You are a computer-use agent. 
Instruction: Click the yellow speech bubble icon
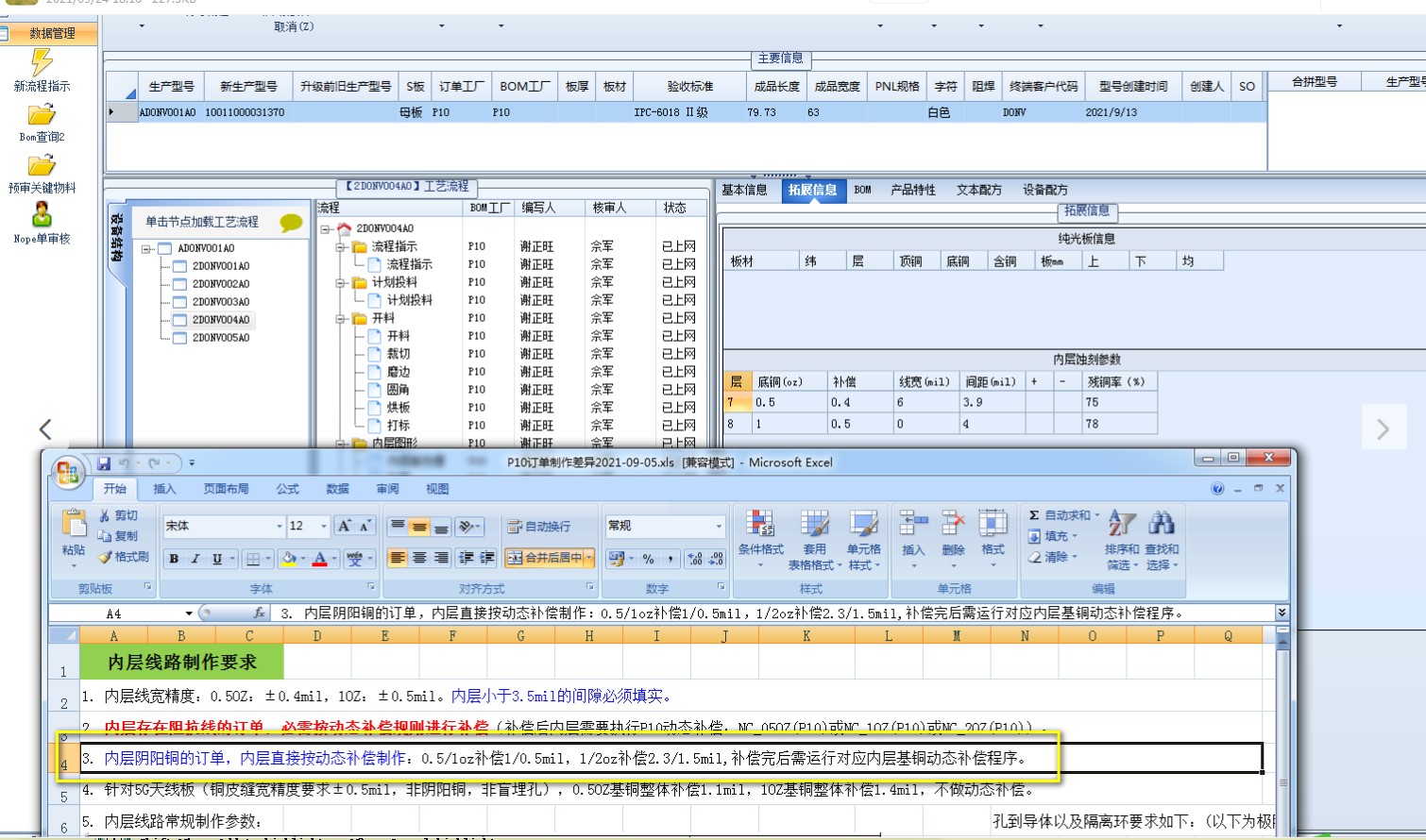click(291, 223)
